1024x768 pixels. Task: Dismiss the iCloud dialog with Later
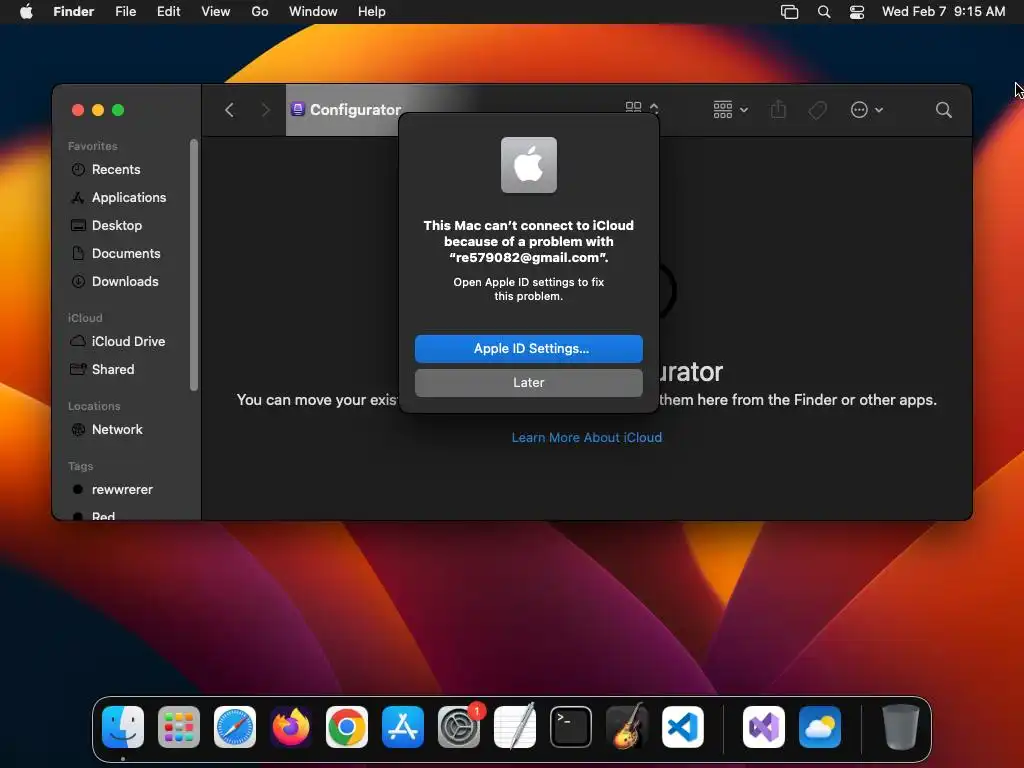pos(528,383)
